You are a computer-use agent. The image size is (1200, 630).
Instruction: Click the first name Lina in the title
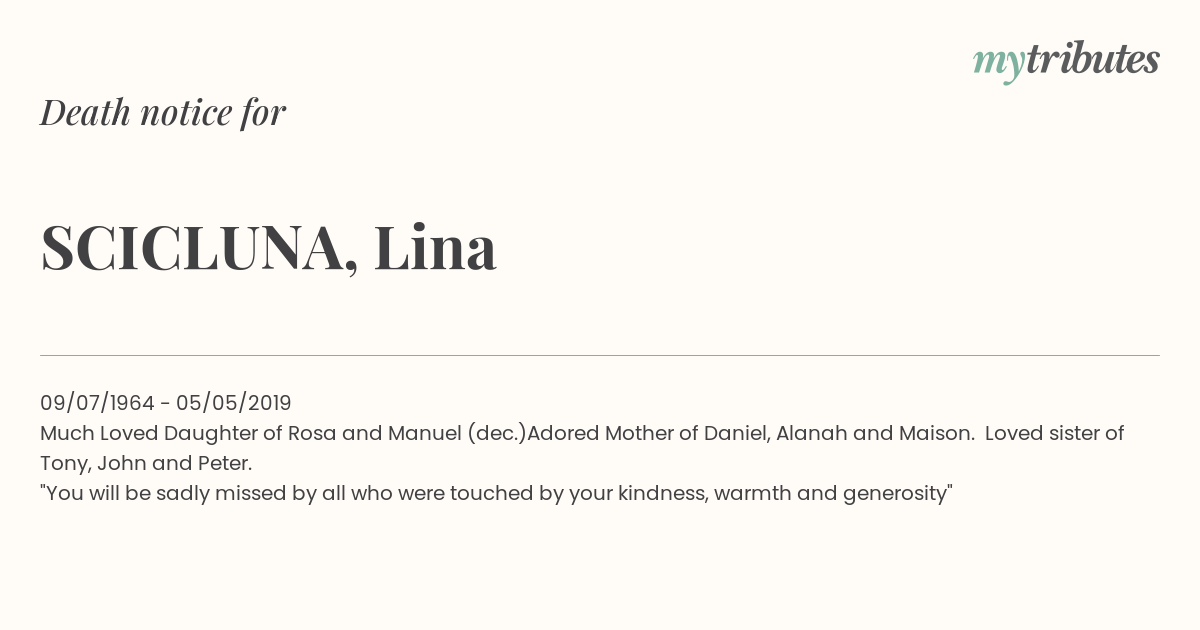click(436, 248)
